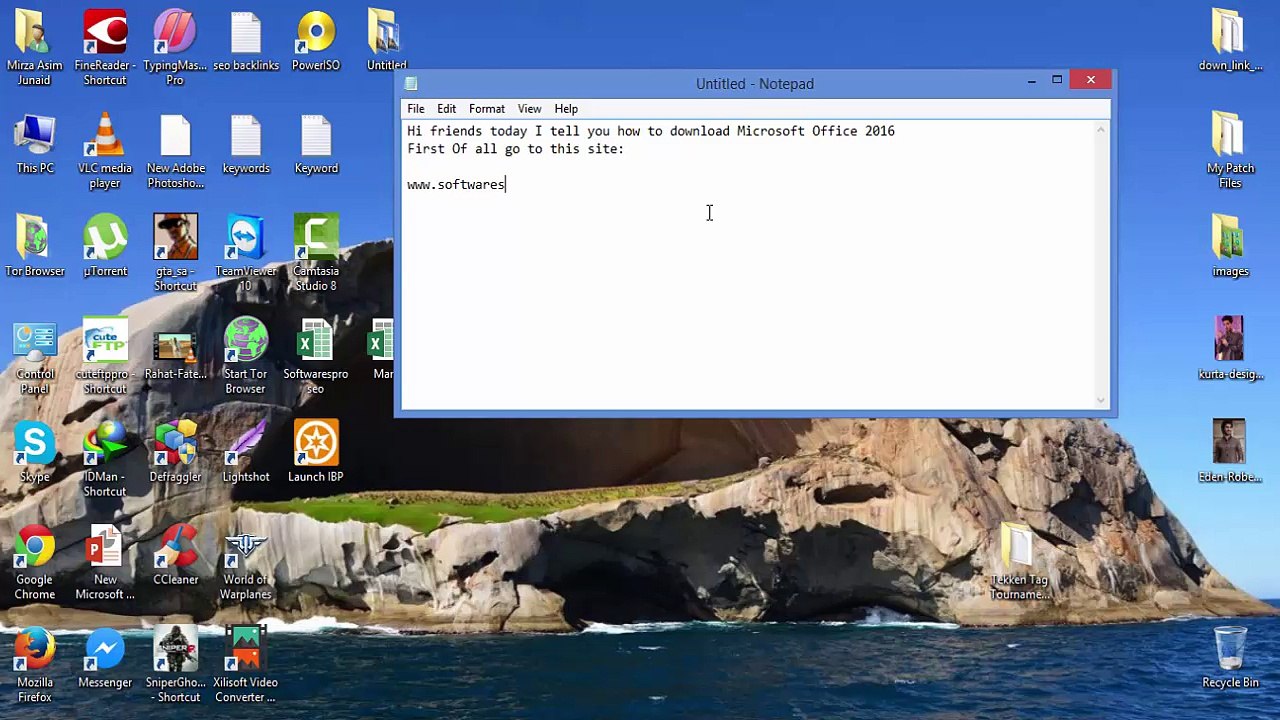Viewport: 1280px width, 720px height.
Task: Select the TypingMaster Pro desktop icon
Action: 175,47
